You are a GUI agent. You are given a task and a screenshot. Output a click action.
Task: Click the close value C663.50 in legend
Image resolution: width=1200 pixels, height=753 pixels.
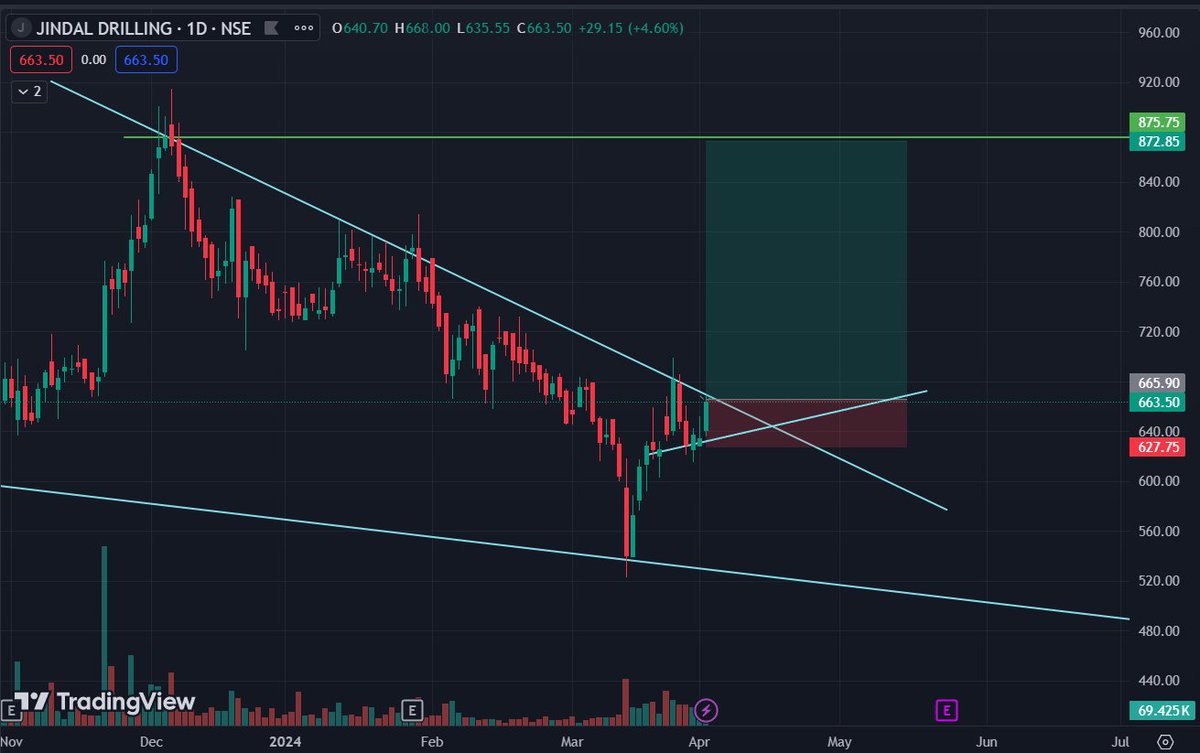(x=544, y=28)
